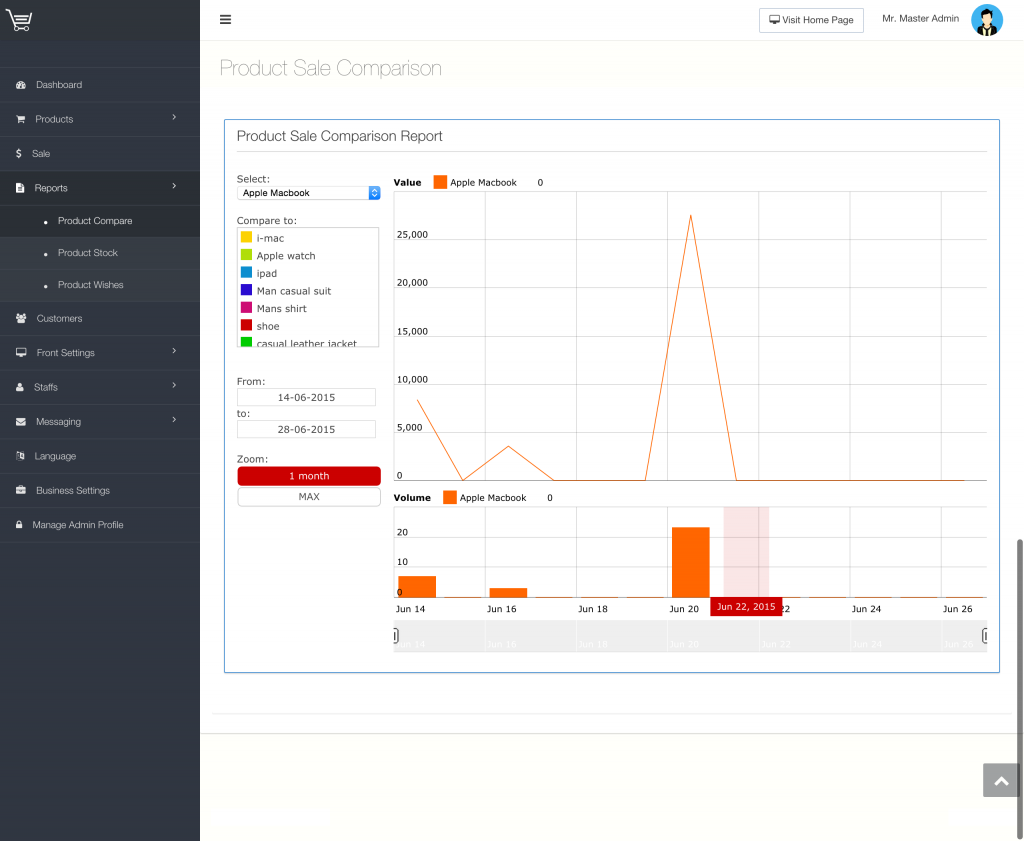Click Visit Home Page button
Viewport: 1024px width, 841px height.
(811, 20)
